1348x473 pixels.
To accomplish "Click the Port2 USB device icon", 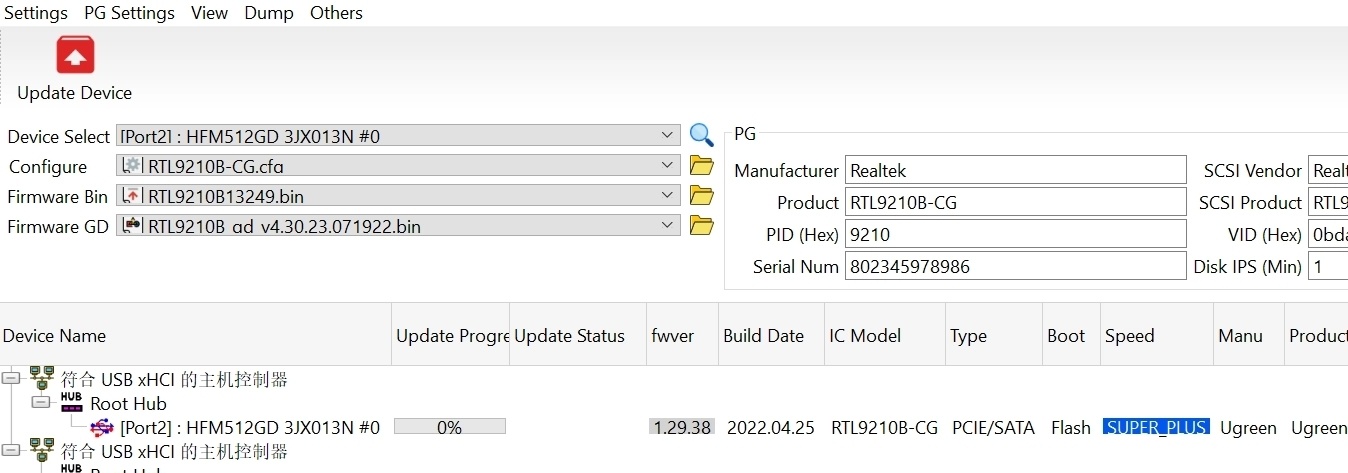I will pyautogui.click(x=102, y=428).
